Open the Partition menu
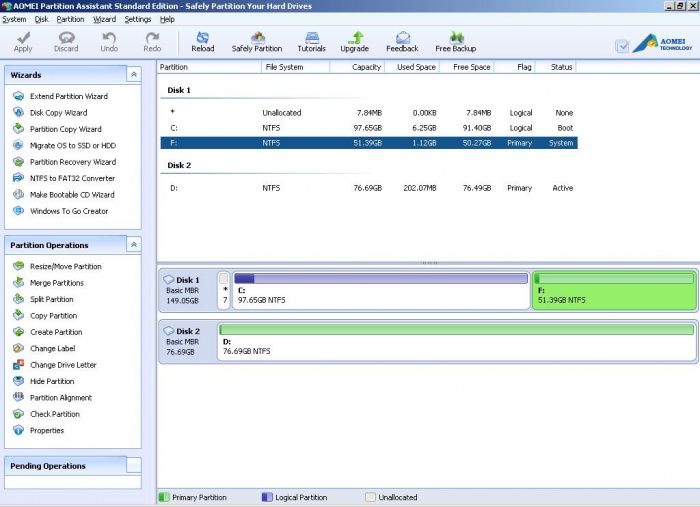The height and width of the screenshot is (507, 700). pos(70,19)
